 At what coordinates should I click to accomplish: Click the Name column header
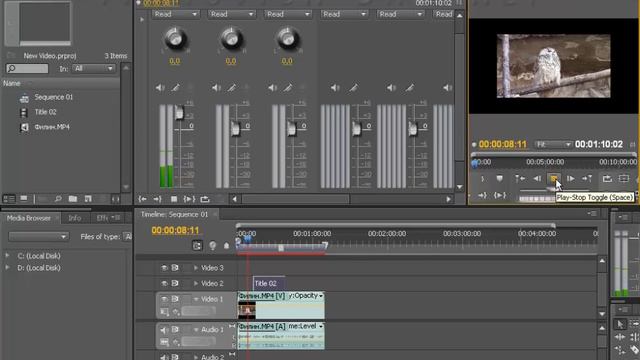coord(12,83)
